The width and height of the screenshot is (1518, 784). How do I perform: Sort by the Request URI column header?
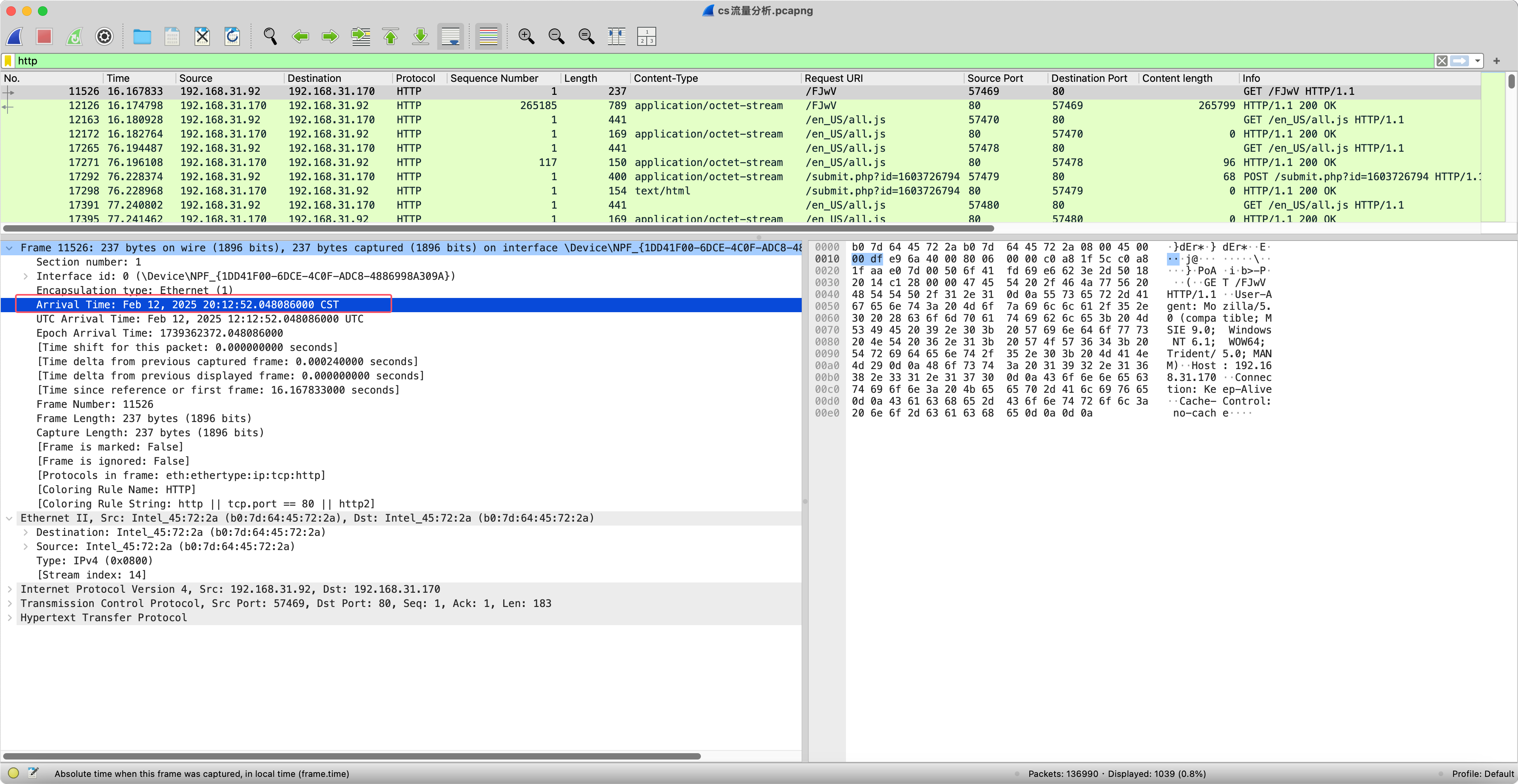[x=882, y=78]
